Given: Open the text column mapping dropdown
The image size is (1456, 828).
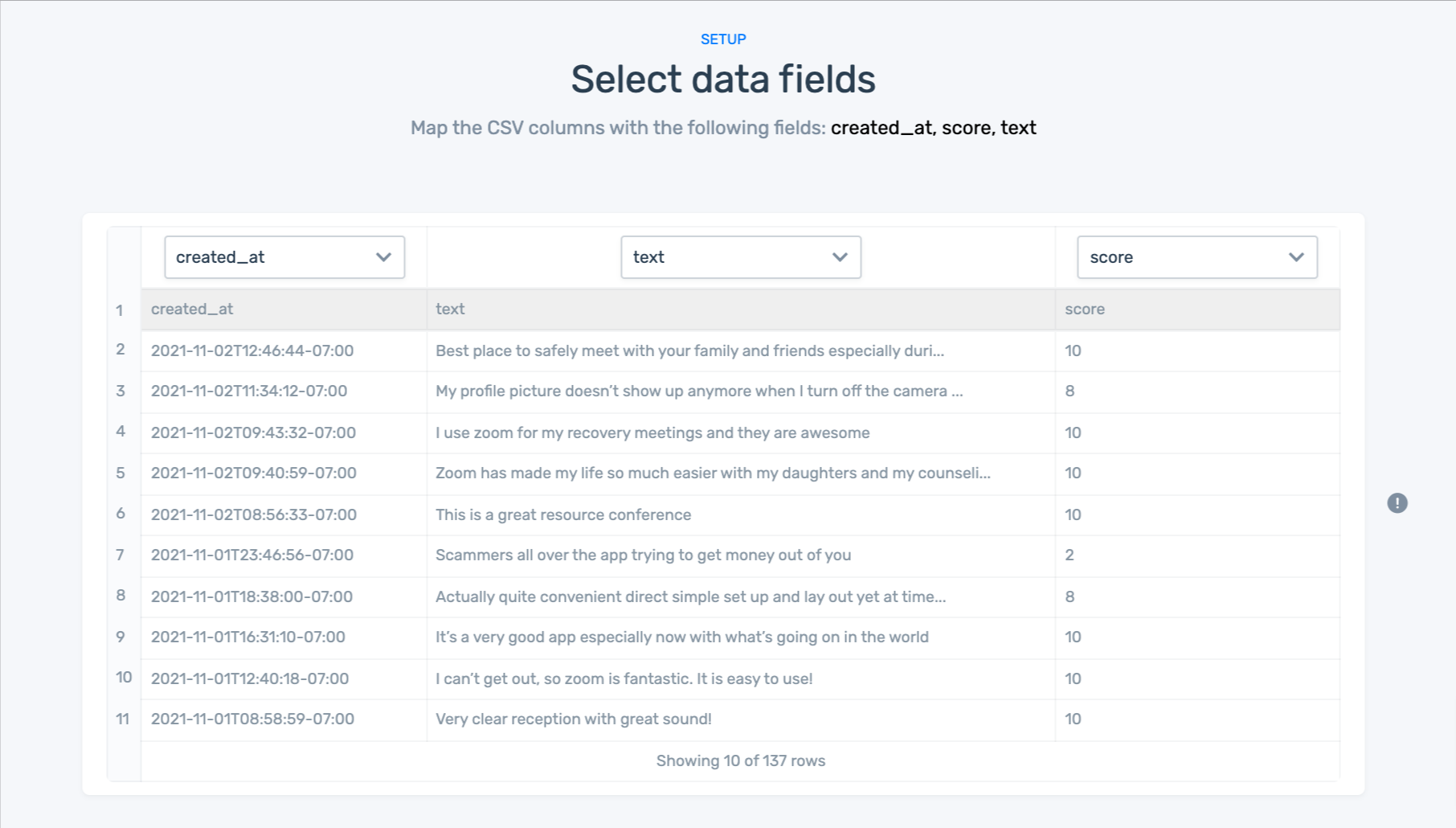Looking at the screenshot, I should click(740, 257).
